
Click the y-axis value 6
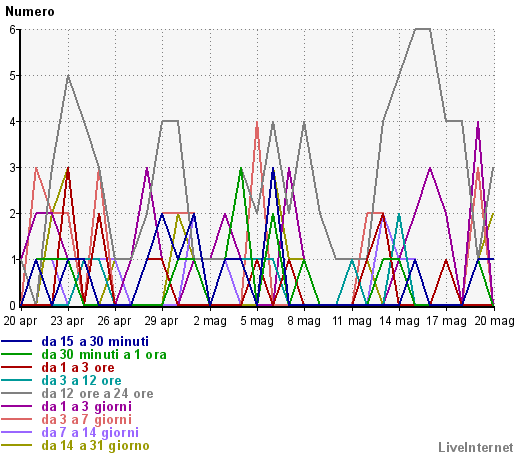tap(12, 30)
